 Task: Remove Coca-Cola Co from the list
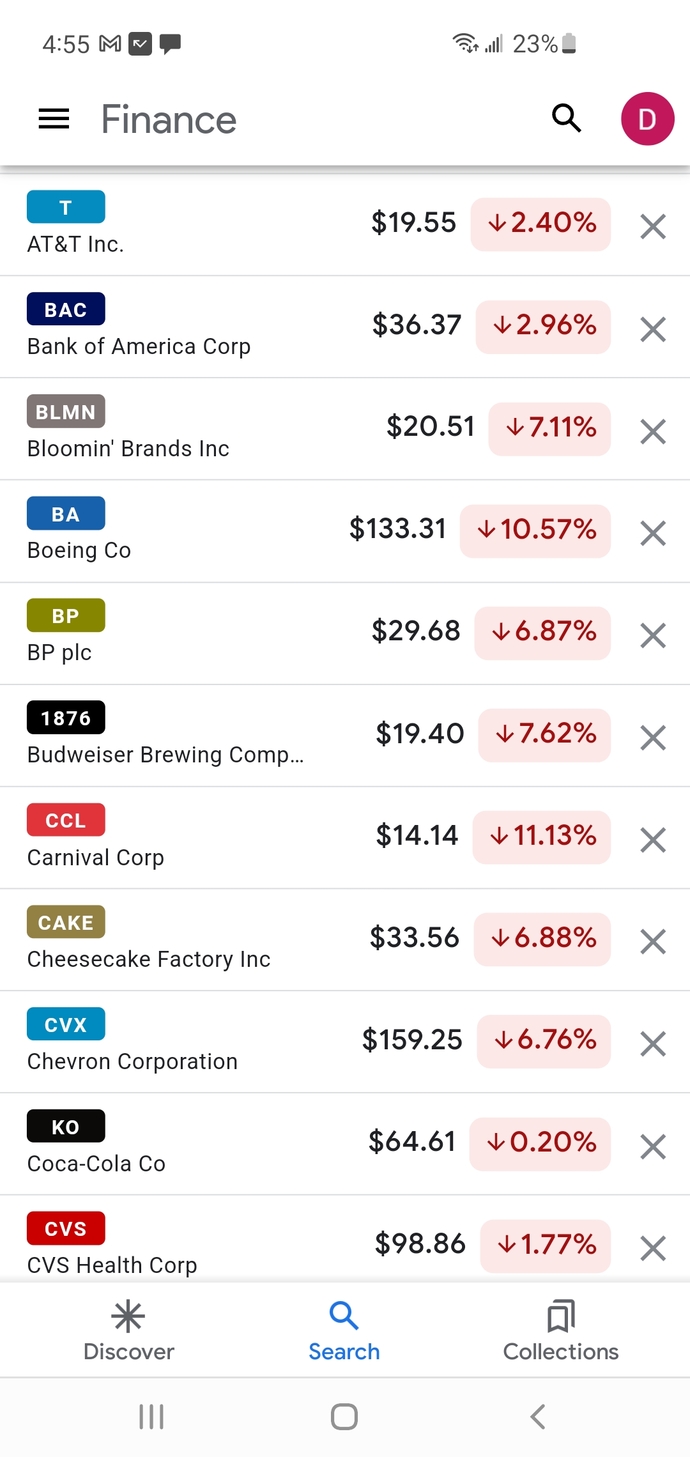(653, 1146)
